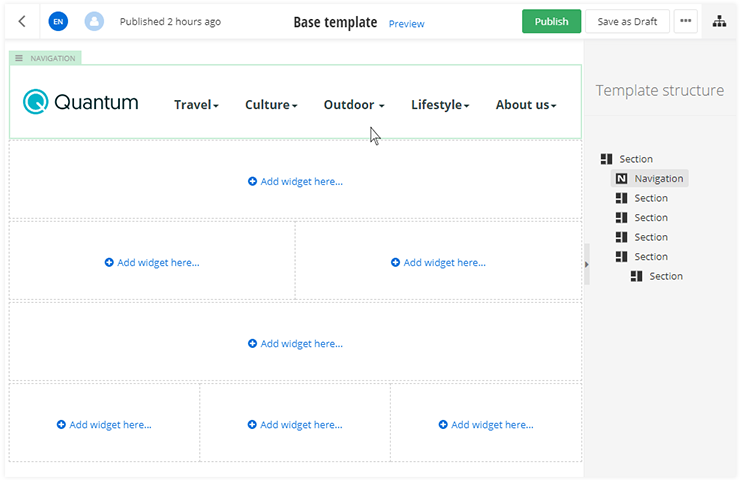The height and width of the screenshot is (480, 740).
Task: Select the Navigation widget icon in tree
Action: 621,179
